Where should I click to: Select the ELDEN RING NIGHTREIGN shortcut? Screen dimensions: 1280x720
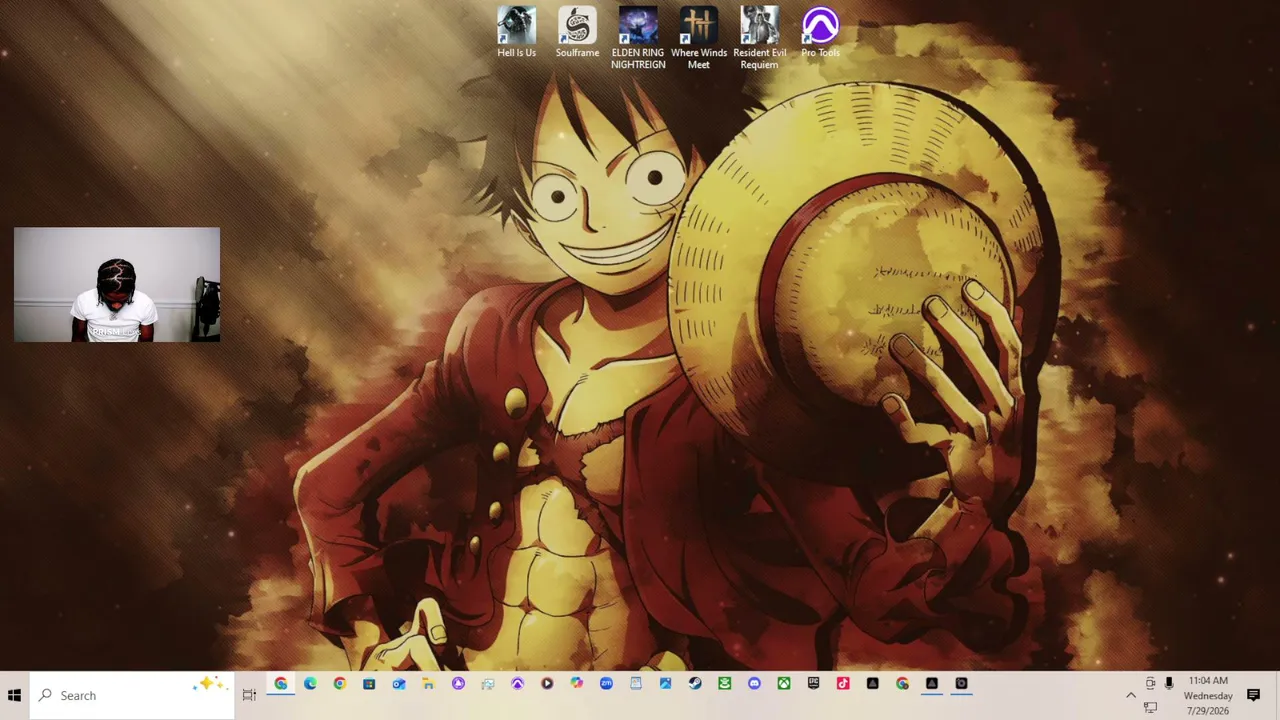pyautogui.click(x=638, y=38)
